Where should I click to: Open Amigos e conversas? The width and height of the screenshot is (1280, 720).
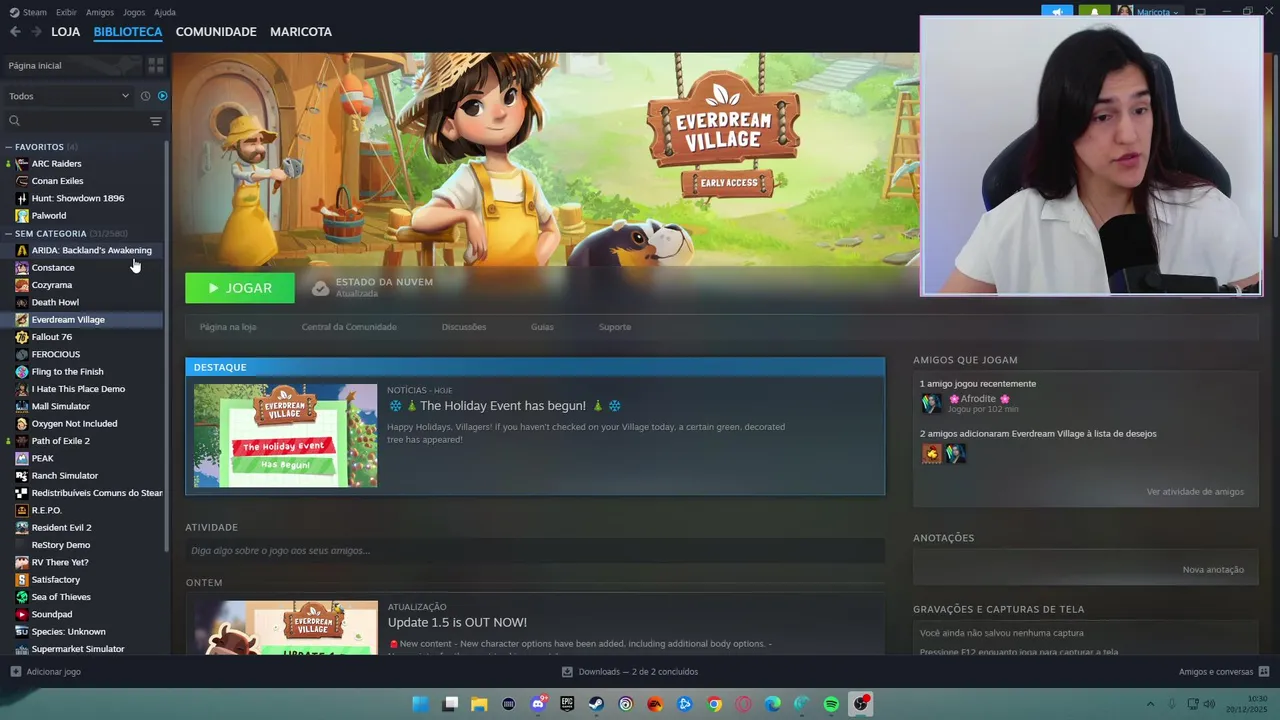[1223, 672]
